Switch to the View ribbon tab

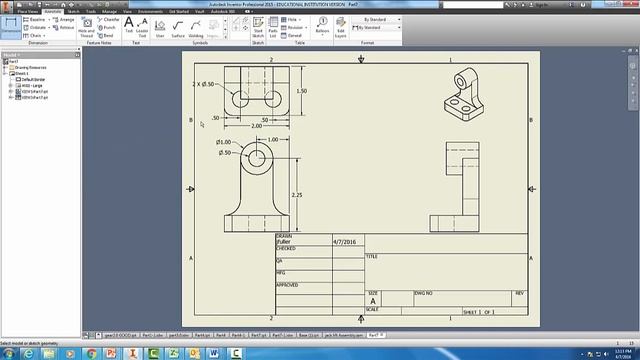click(x=127, y=11)
